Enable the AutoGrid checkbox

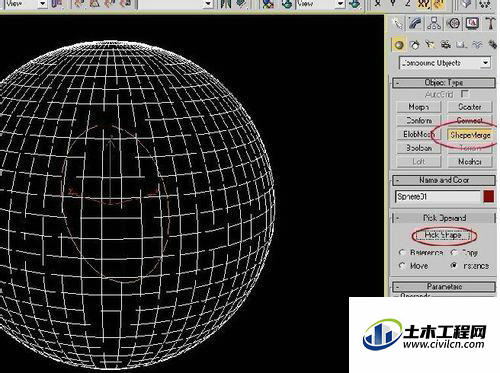pos(465,94)
